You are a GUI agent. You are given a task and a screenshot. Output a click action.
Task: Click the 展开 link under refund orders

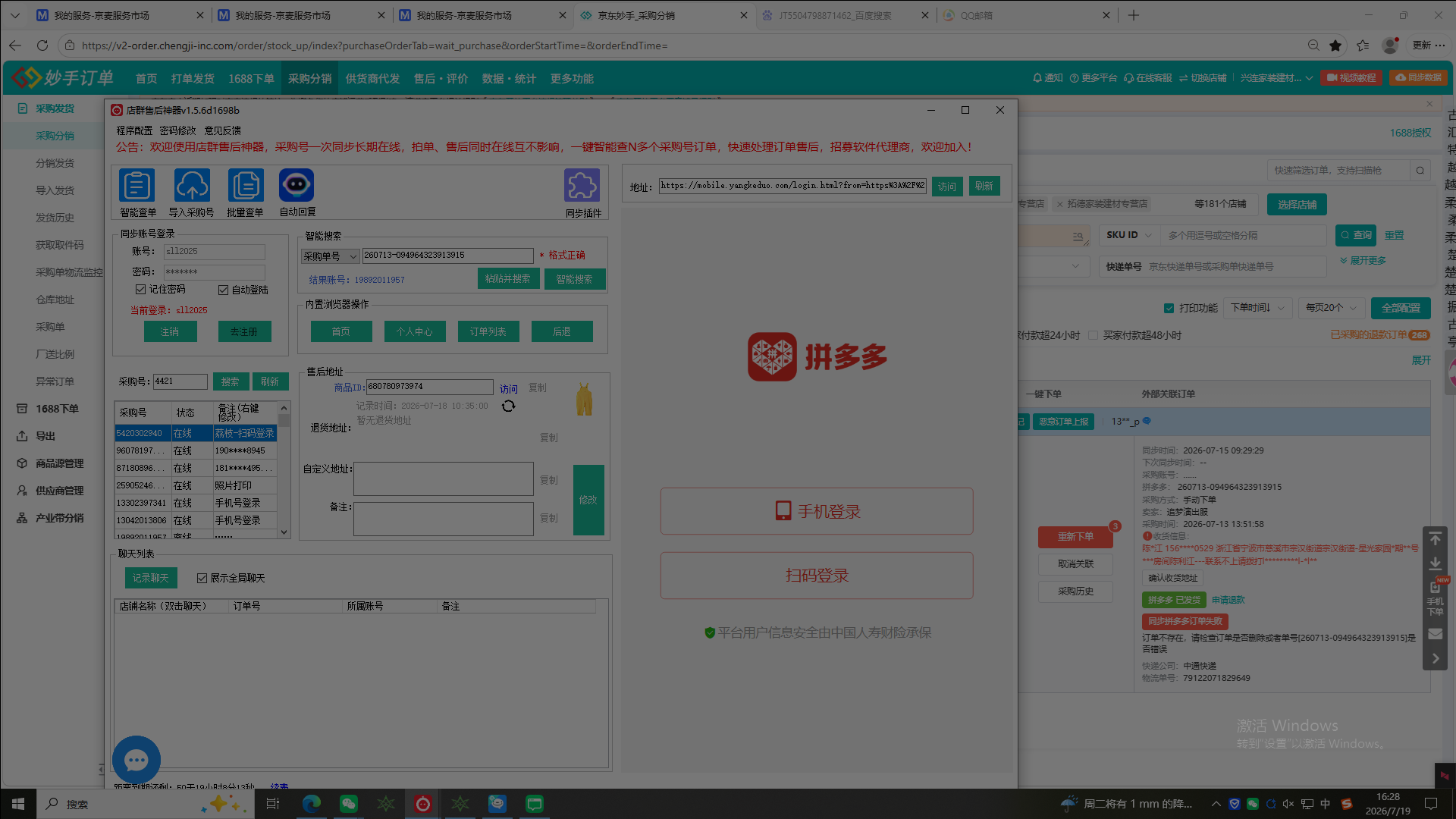point(1421,360)
